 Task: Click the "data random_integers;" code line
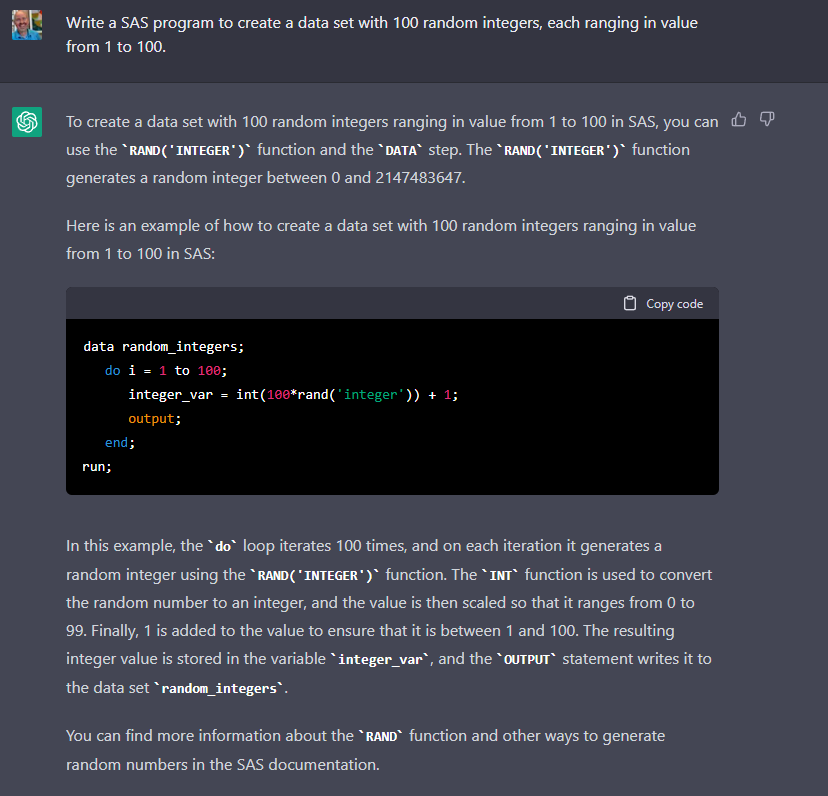163,347
